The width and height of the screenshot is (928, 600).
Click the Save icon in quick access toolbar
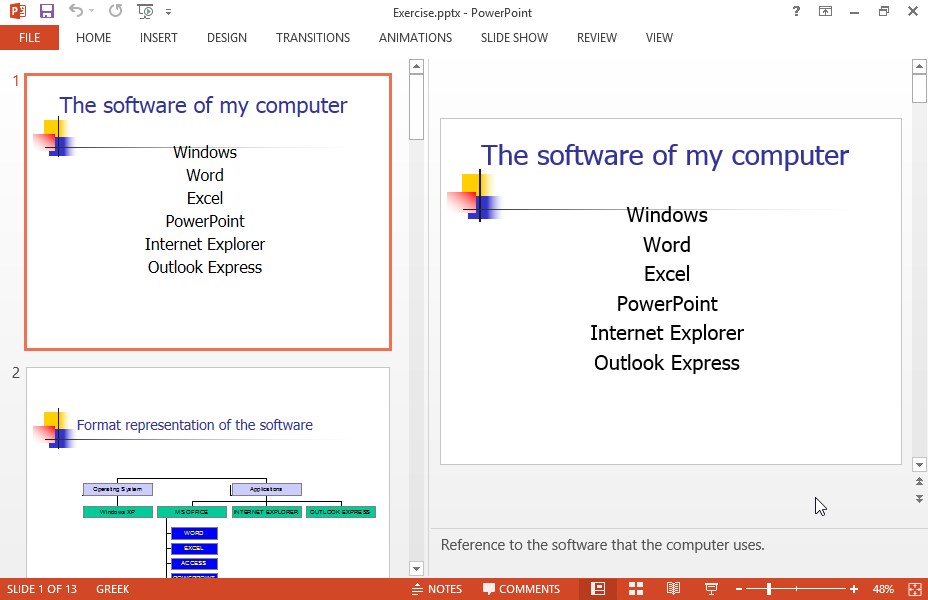(47, 11)
